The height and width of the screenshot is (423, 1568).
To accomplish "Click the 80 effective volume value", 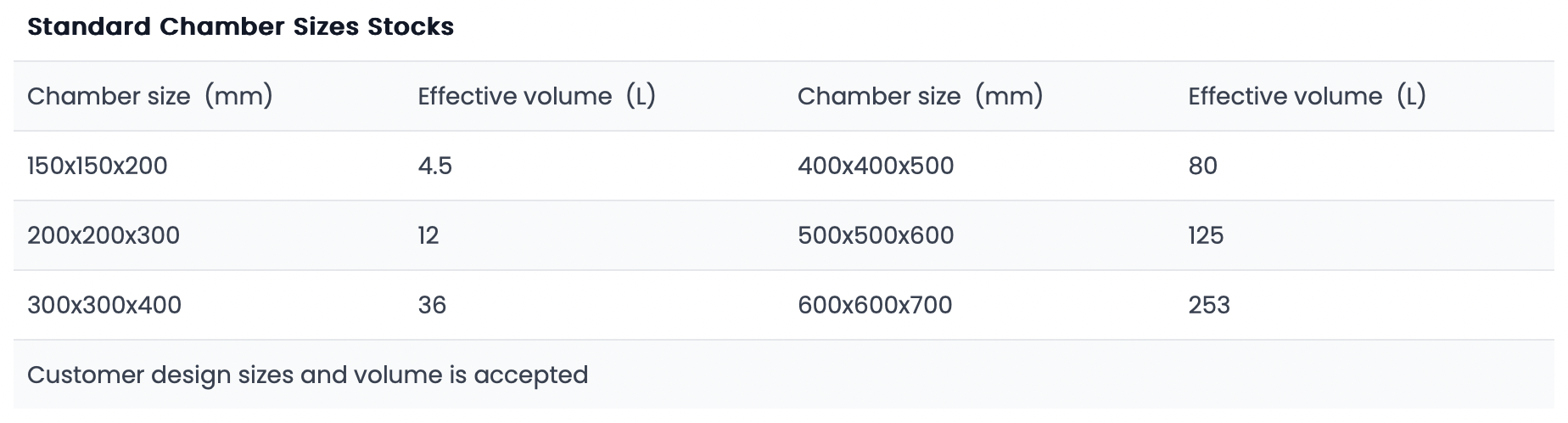I will [1203, 166].
